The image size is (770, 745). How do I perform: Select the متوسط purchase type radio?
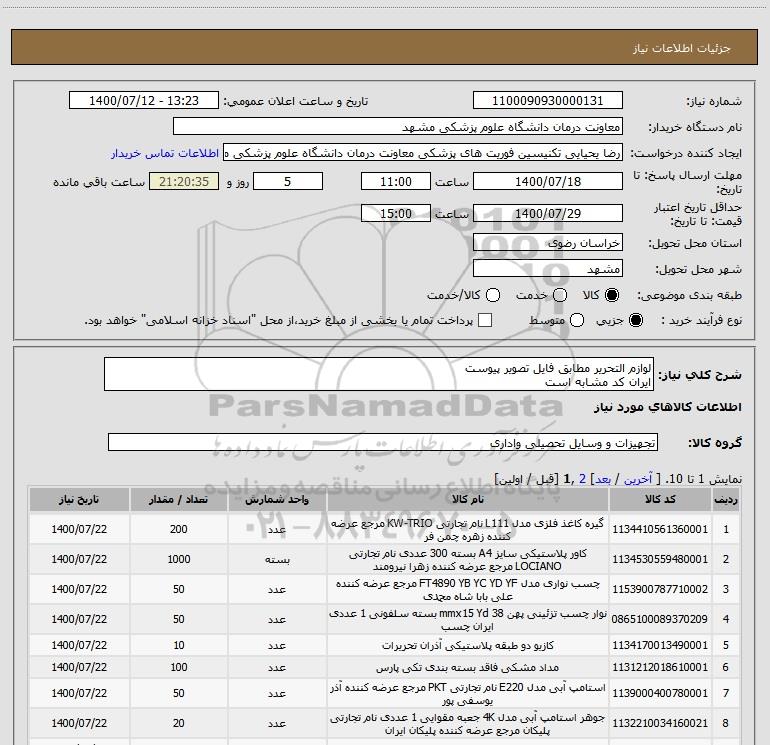[577, 320]
